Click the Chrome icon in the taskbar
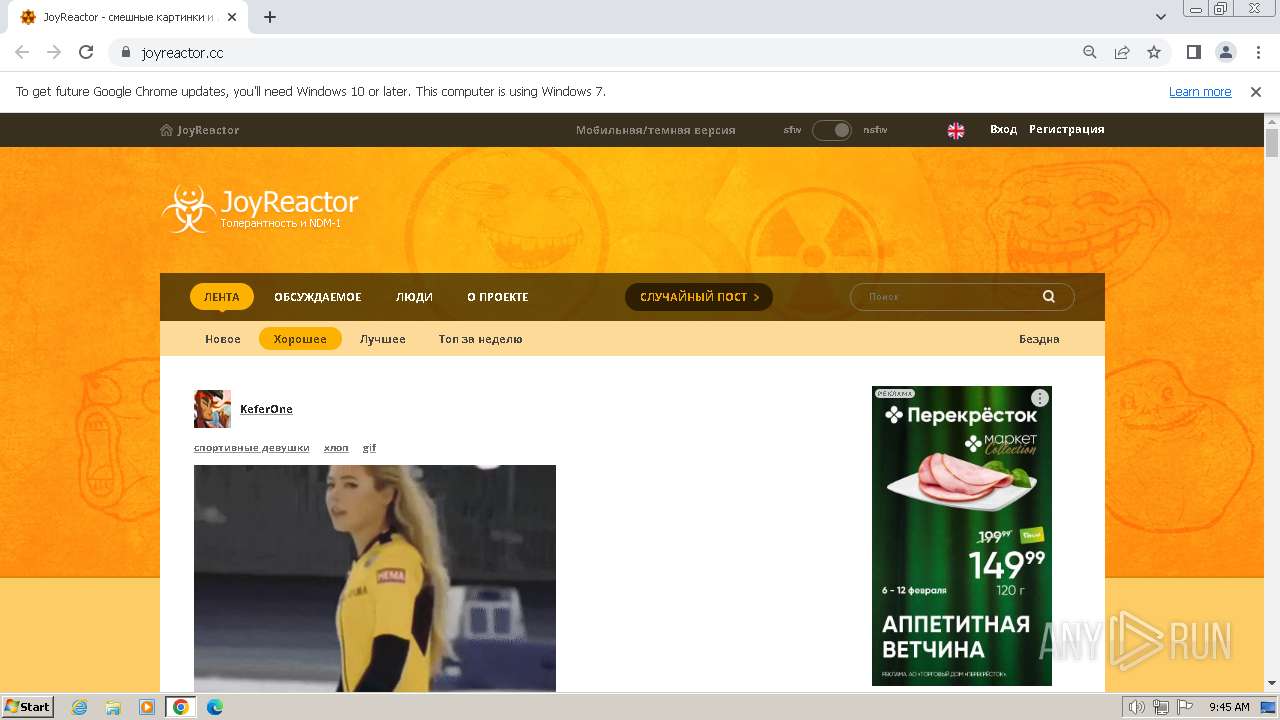Viewport: 1280px width, 720px height. tap(181, 707)
